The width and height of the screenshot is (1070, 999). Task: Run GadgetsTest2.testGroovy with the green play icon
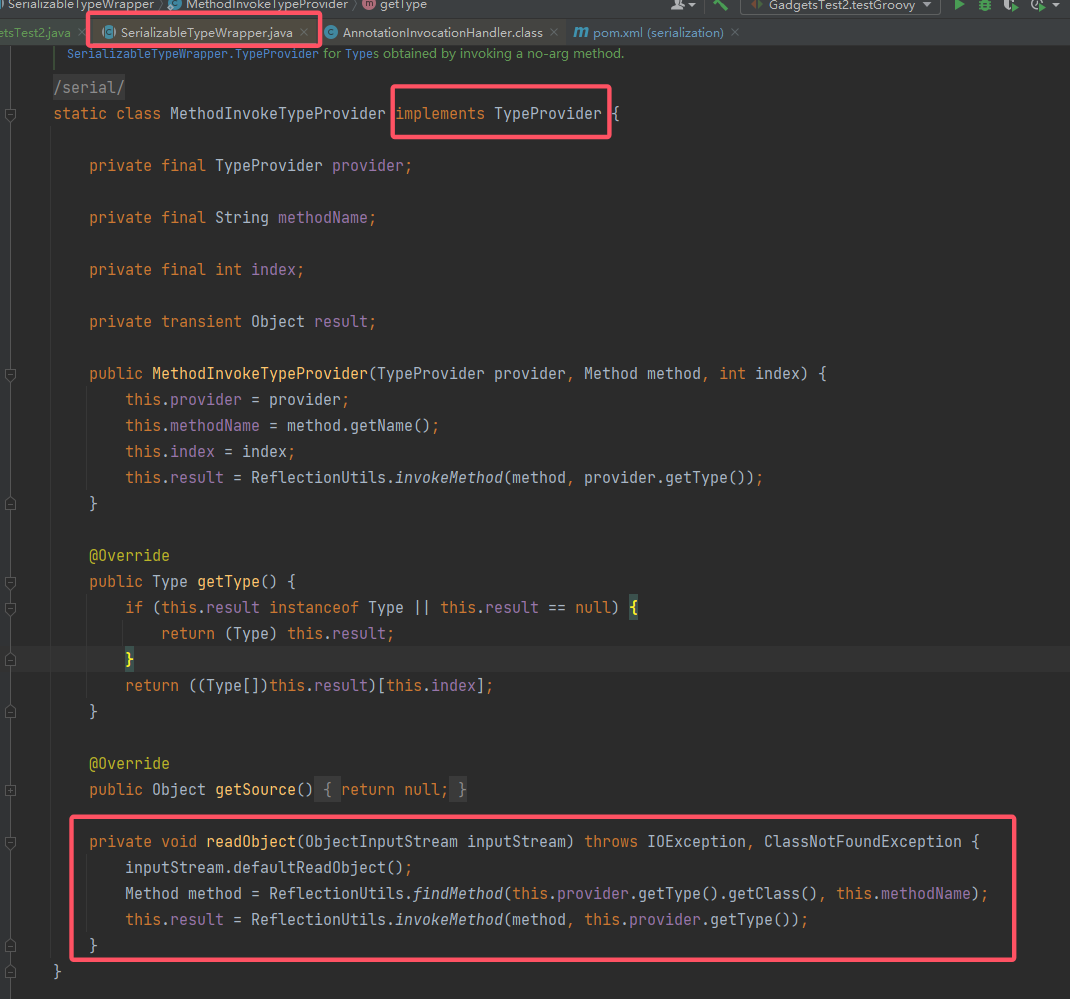pyautogui.click(x=959, y=5)
